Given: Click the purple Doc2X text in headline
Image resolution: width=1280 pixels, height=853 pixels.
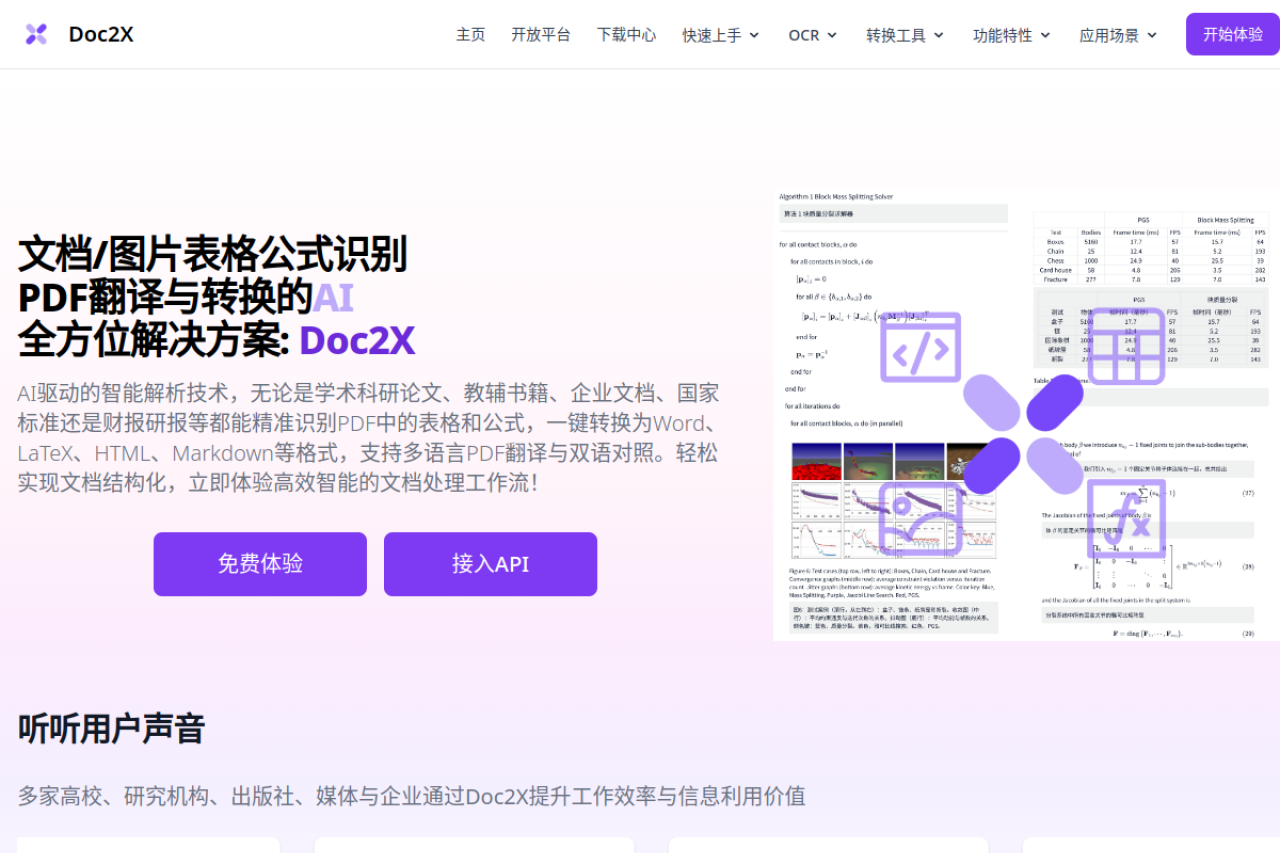Looking at the screenshot, I should coord(357,341).
